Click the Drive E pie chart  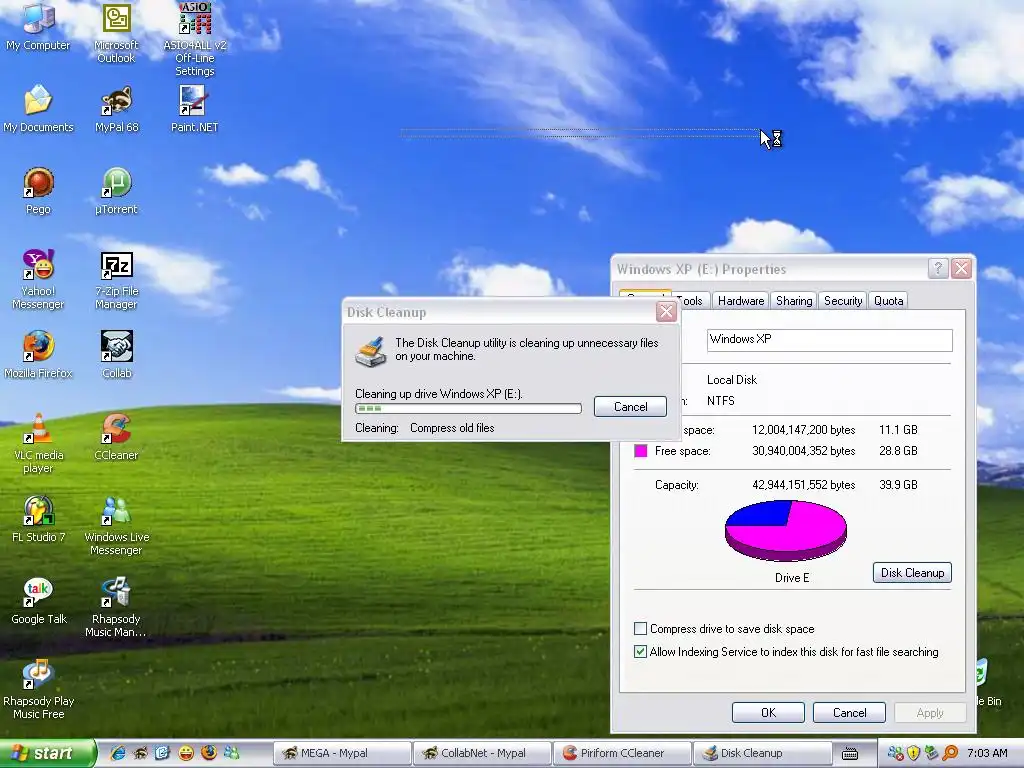pyautogui.click(x=786, y=530)
